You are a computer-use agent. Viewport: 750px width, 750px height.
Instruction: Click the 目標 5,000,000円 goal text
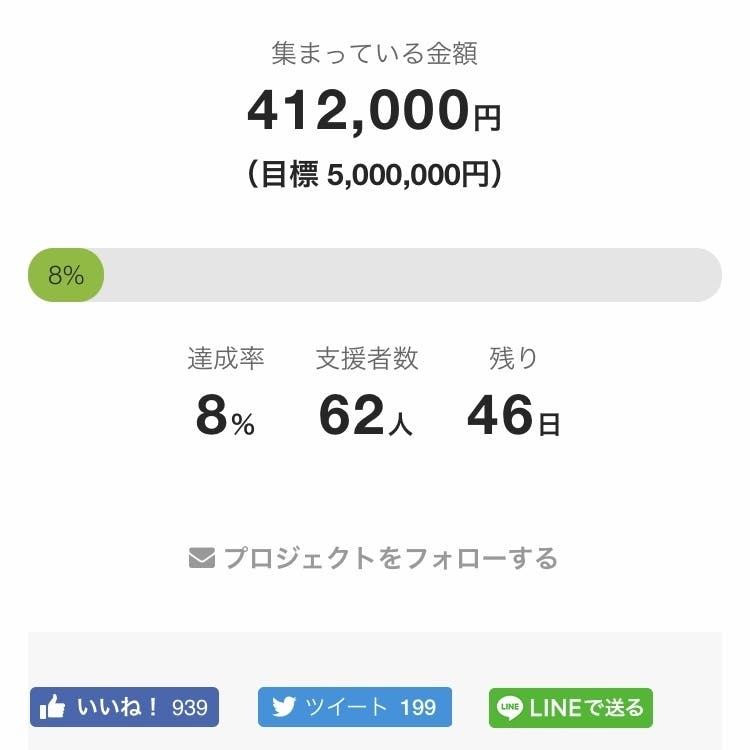[374, 176]
